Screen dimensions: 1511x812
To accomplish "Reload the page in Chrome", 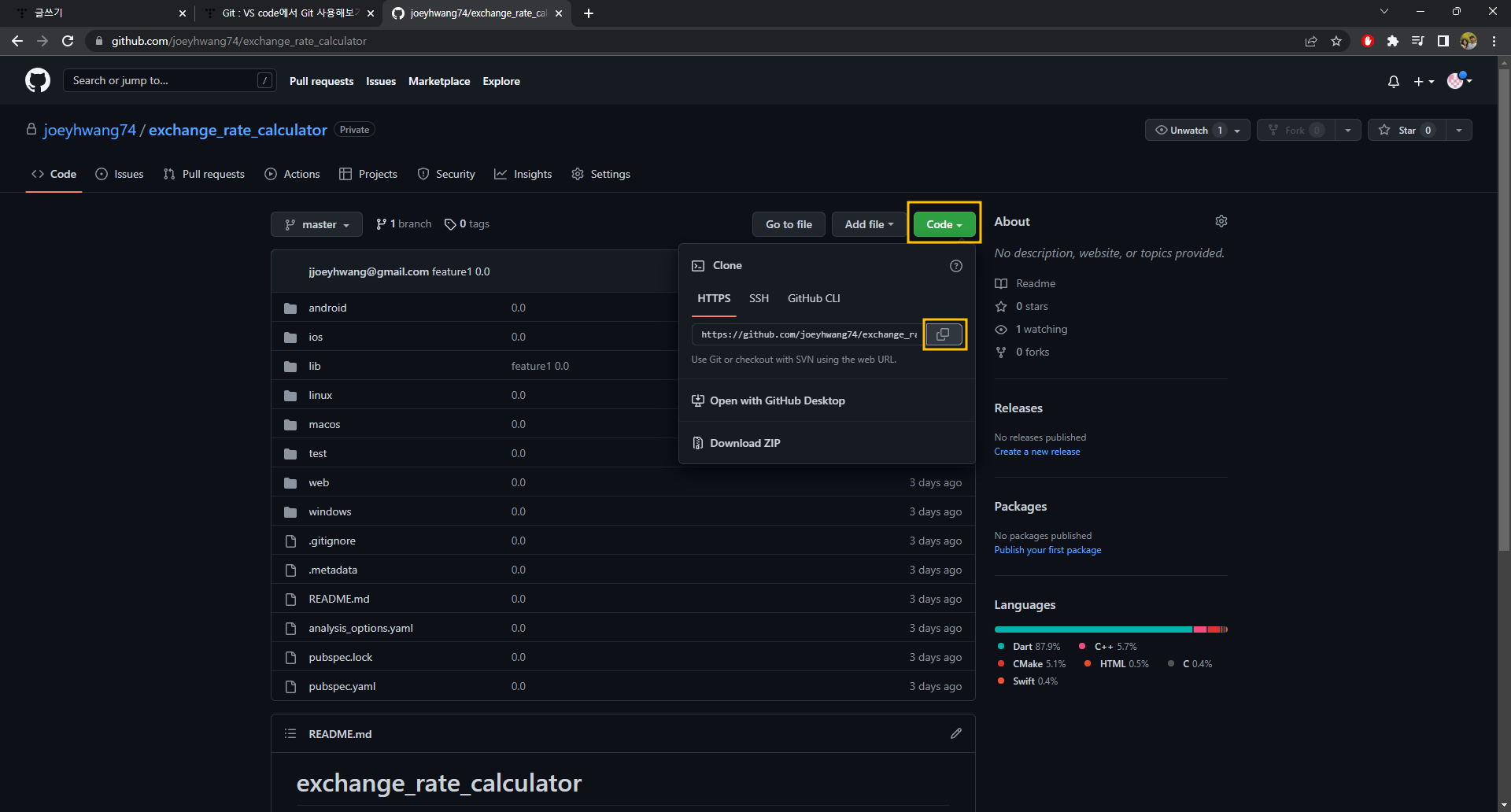I will 68,41.
